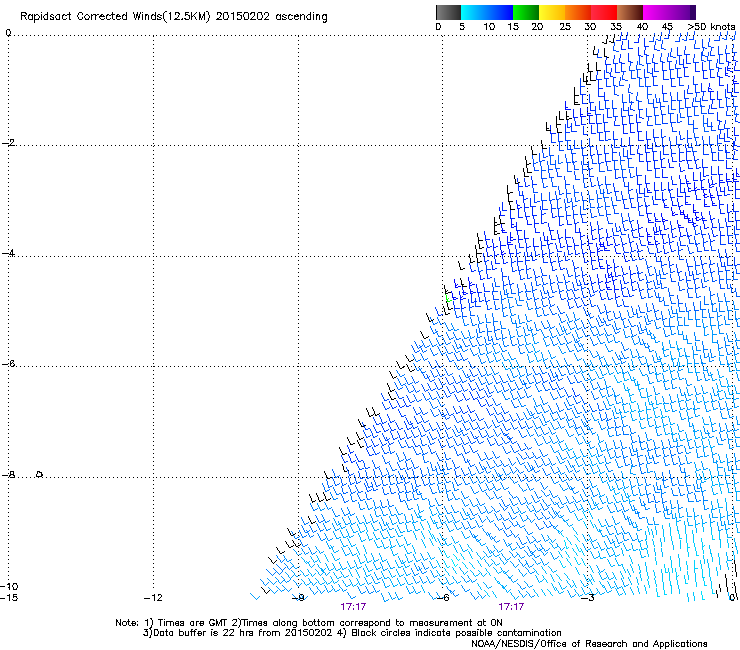Screen dimensions: 740x650
Task: Click the cyan-to-blue 5-15 knots gradient segment
Action: tap(487, 12)
